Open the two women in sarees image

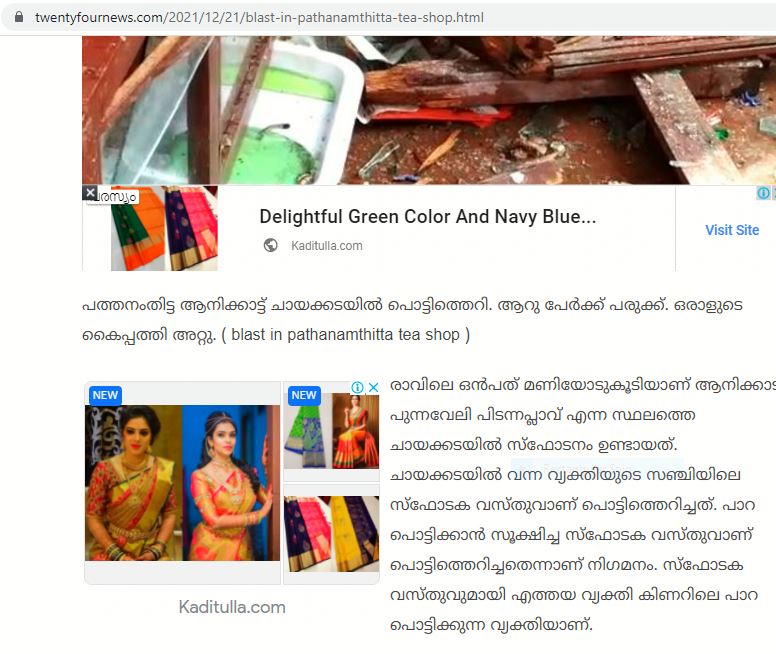[183, 483]
